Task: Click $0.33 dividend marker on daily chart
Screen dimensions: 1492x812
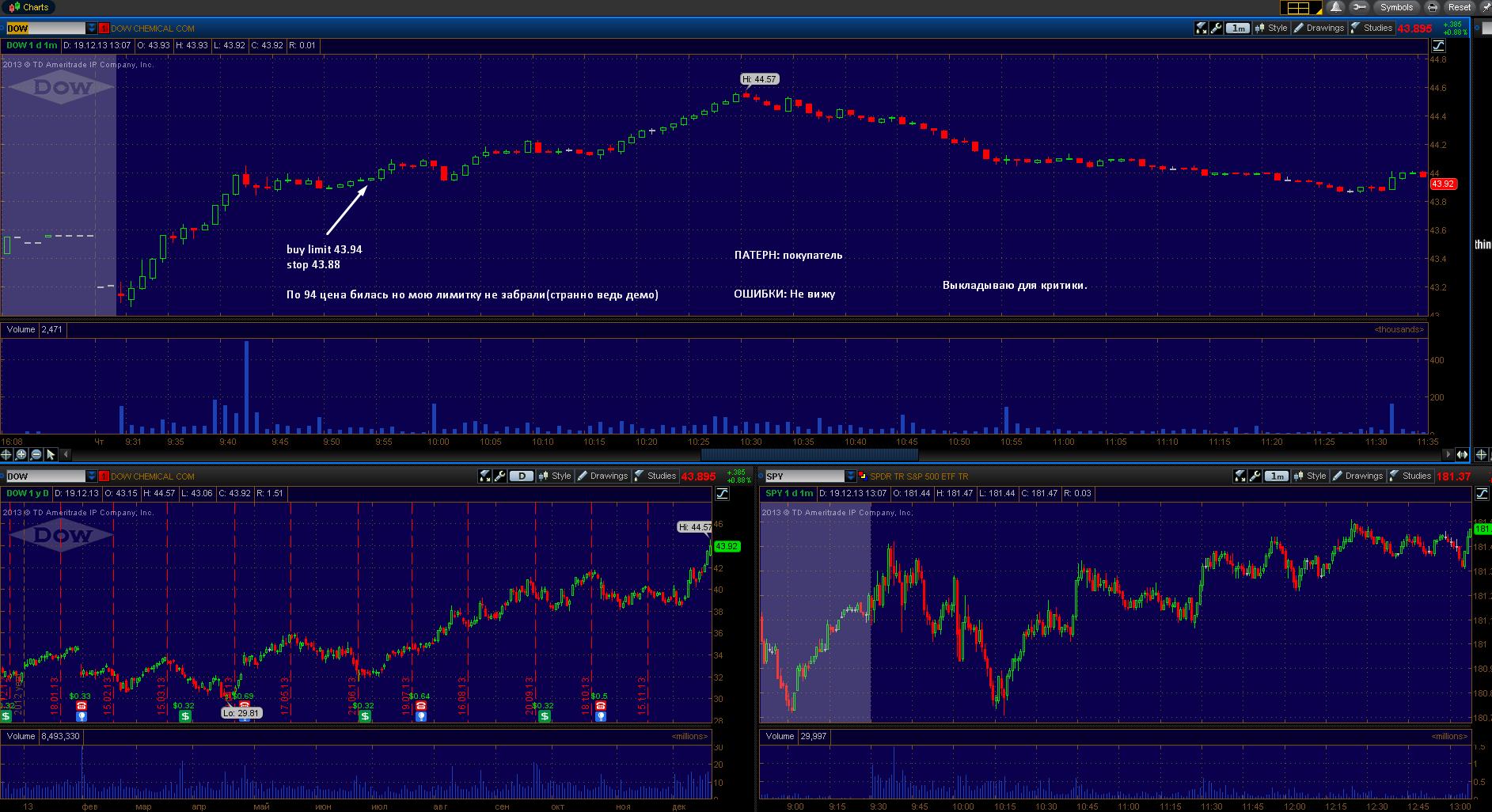Action: pyautogui.click(x=81, y=706)
